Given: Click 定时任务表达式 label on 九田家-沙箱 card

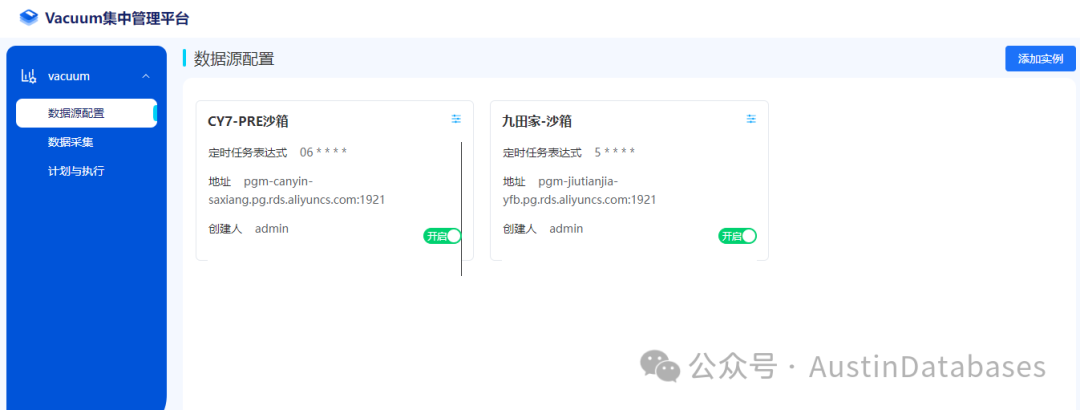Looking at the screenshot, I should [542, 152].
